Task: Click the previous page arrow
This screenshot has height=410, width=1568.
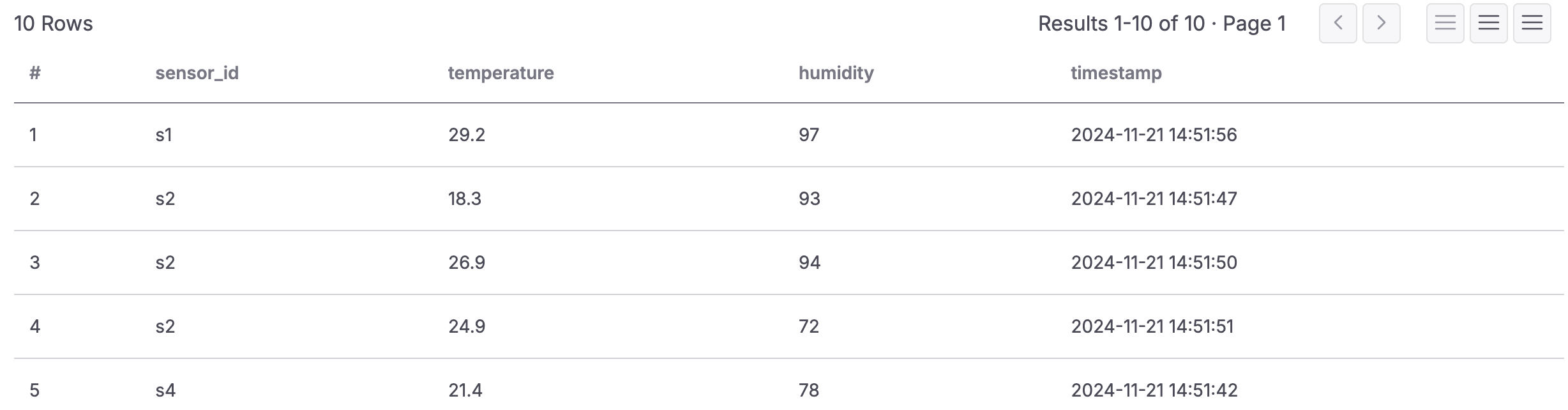Action: tap(1339, 23)
